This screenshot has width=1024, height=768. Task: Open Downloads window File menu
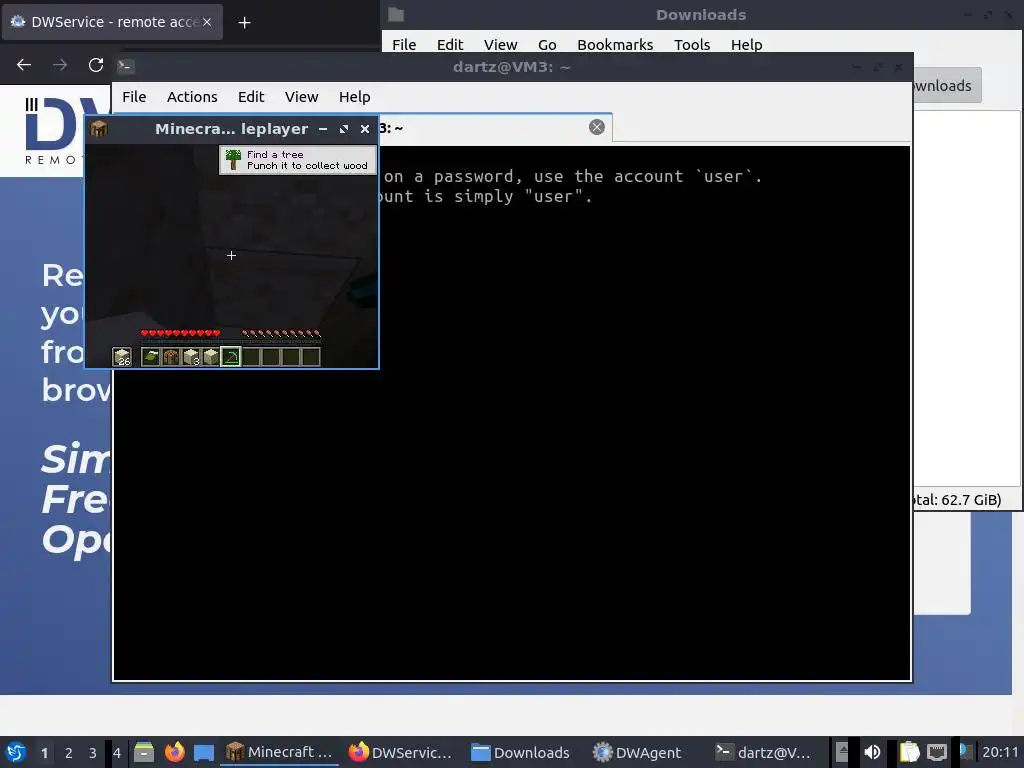point(404,44)
